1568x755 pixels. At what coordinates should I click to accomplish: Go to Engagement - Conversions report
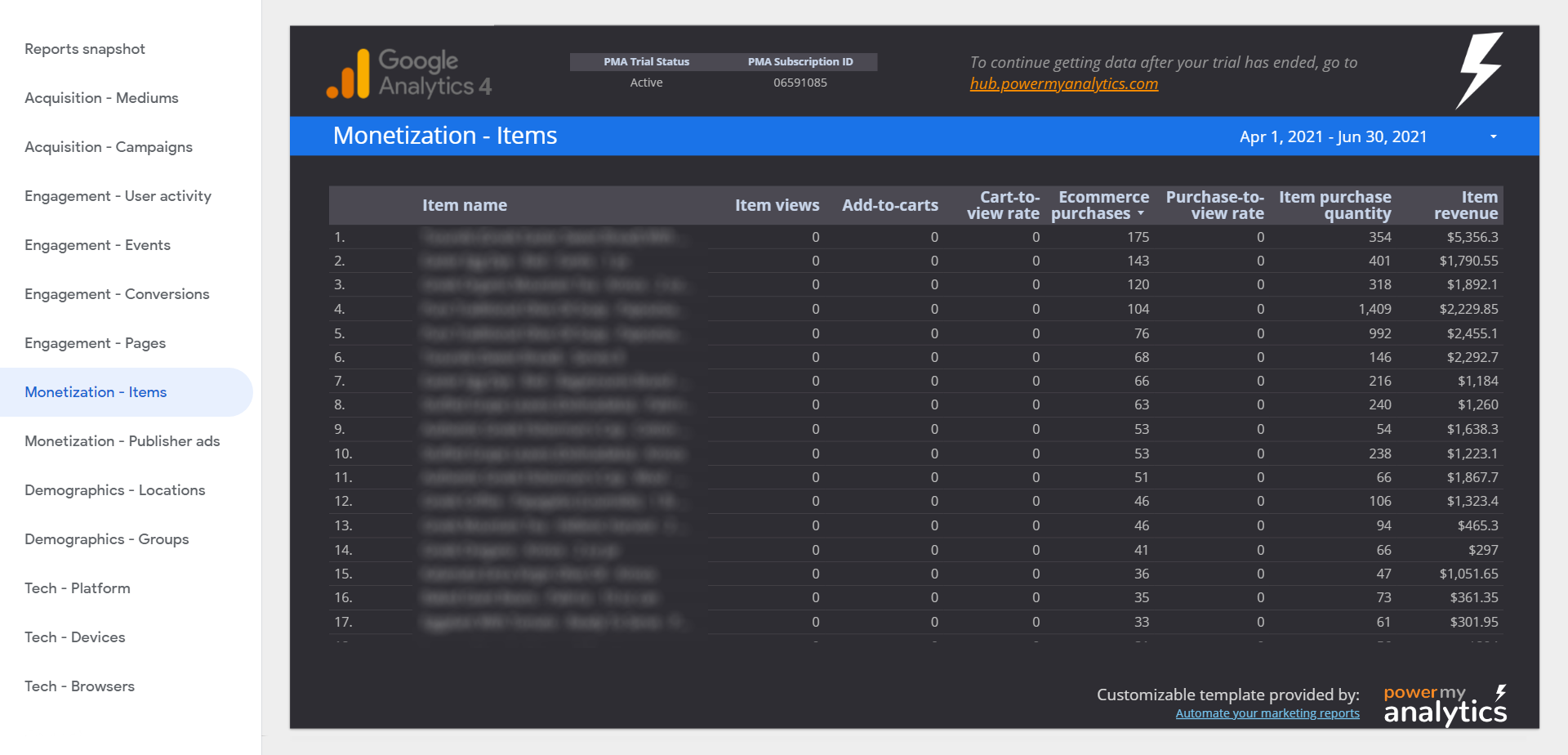click(117, 294)
